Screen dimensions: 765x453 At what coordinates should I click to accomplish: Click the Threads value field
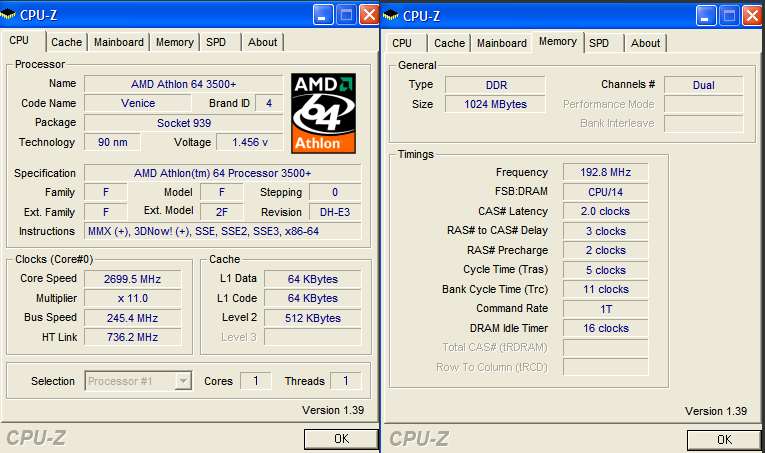click(x=346, y=381)
